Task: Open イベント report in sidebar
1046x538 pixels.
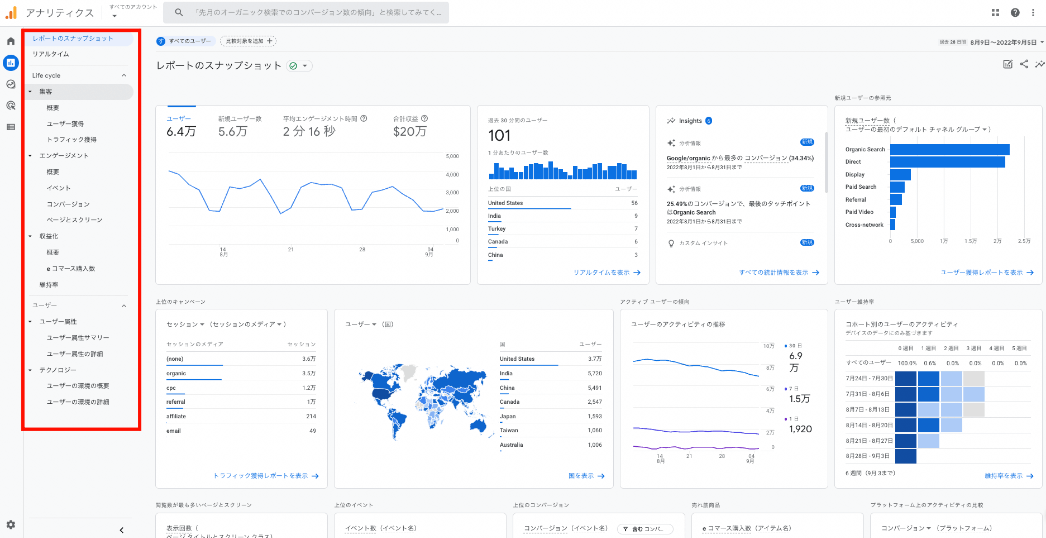Action: pos(59,188)
